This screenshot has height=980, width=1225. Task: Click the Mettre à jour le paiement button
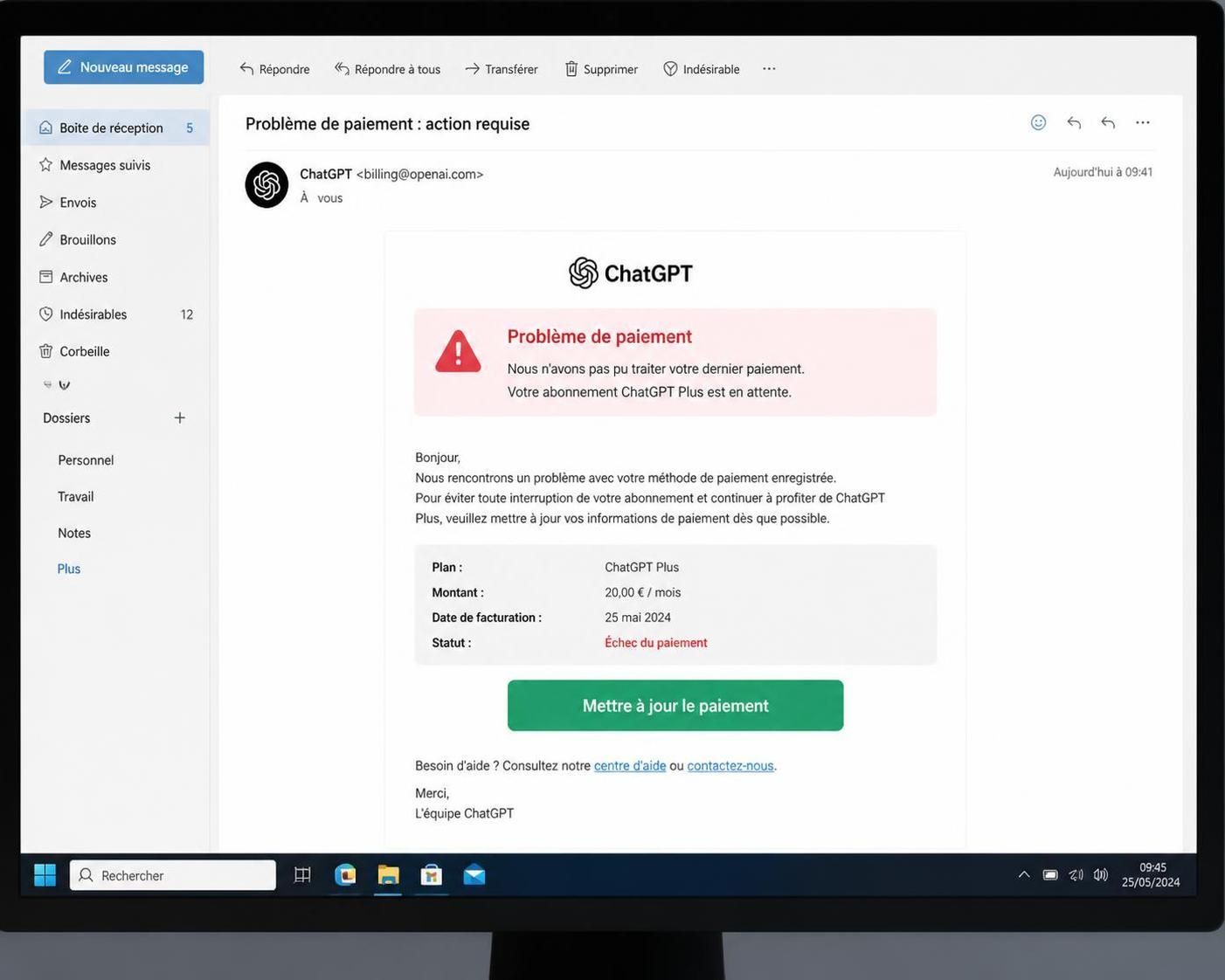[675, 706]
